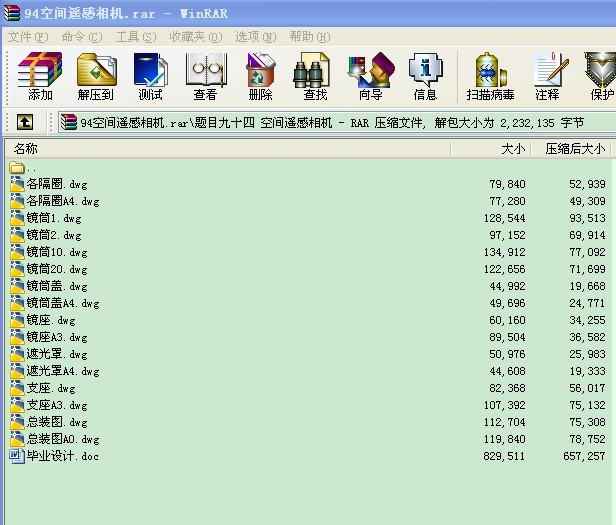
Task: Select the file 镜筒10.dwg
Action: [57, 252]
